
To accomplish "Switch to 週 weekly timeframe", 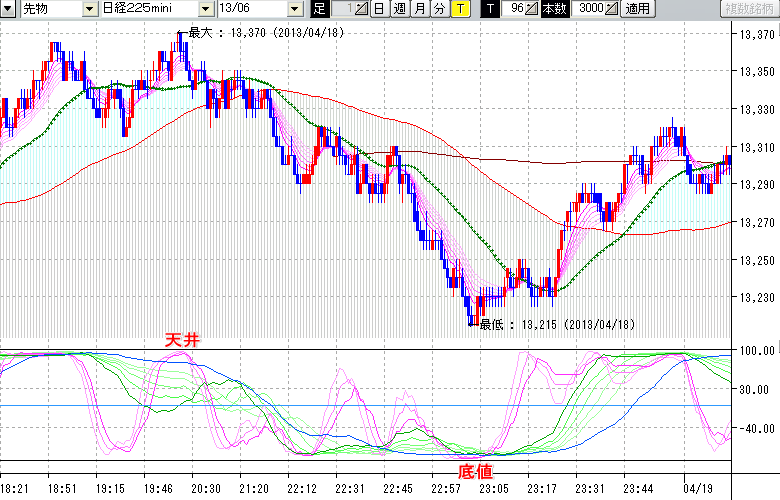I will pyautogui.click(x=399, y=9).
